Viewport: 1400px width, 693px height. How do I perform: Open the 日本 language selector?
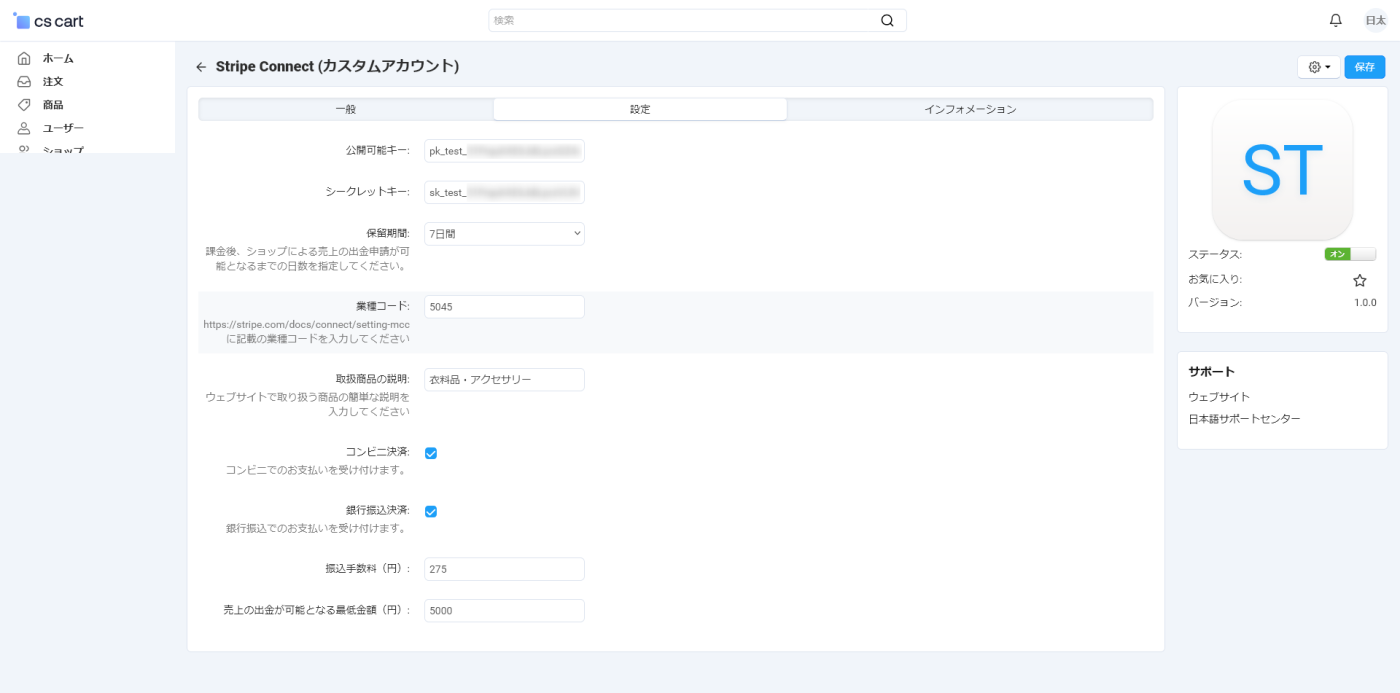pyautogui.click(x=1375, y=20)
